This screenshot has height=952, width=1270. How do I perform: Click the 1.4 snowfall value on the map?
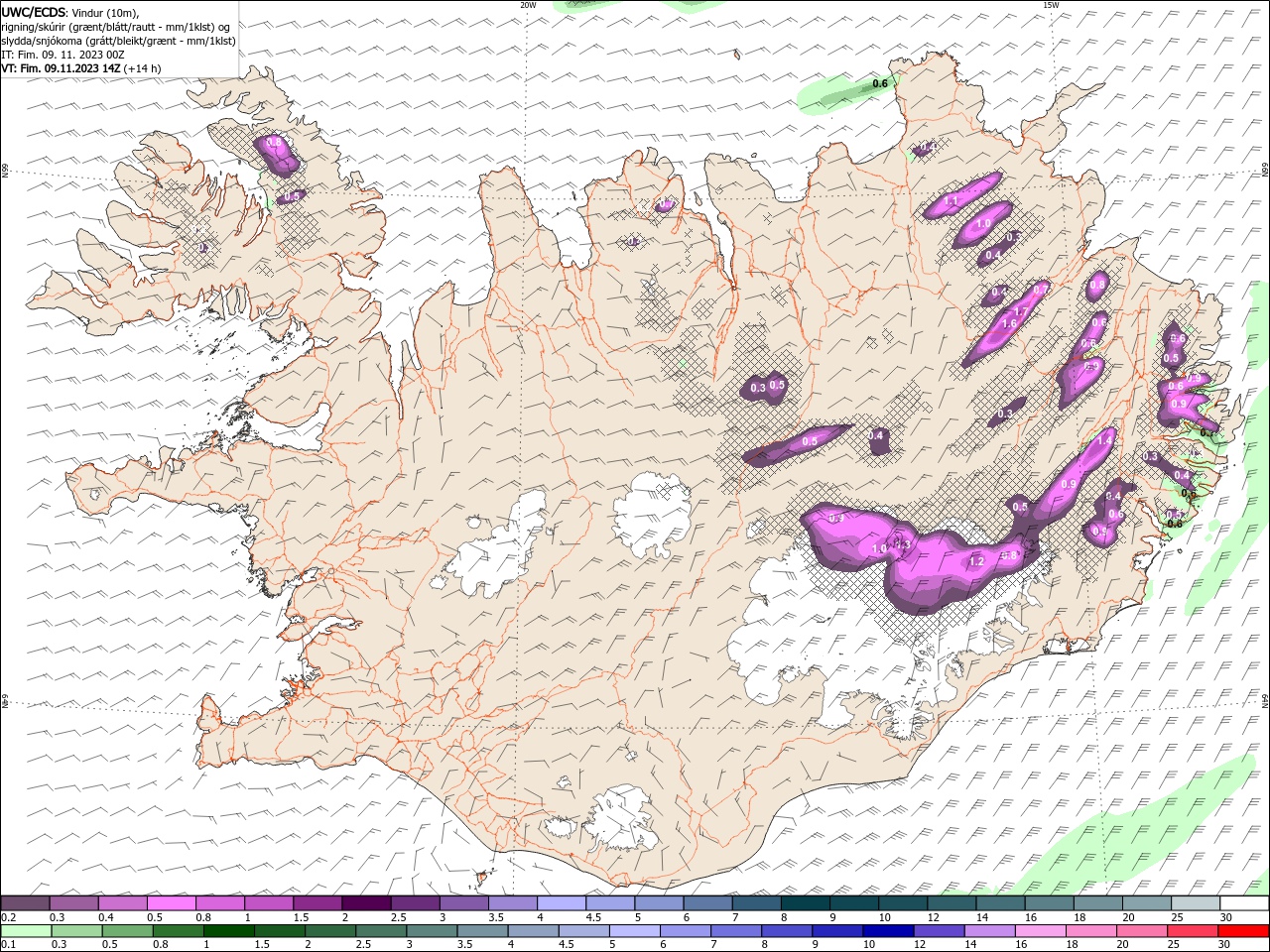tap(1105, 439)
